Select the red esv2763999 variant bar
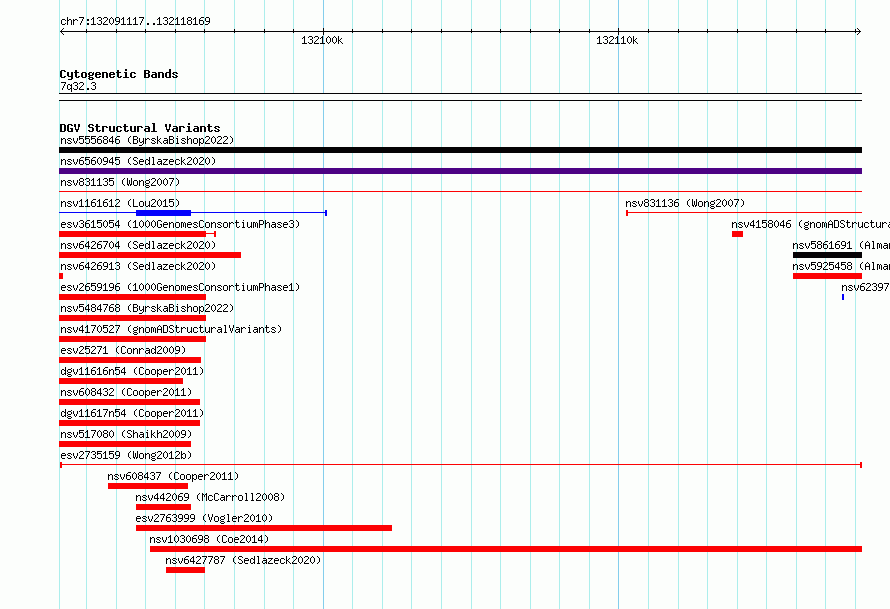The height and width of the screenshot is (609, 890). (x=264, y=528)
